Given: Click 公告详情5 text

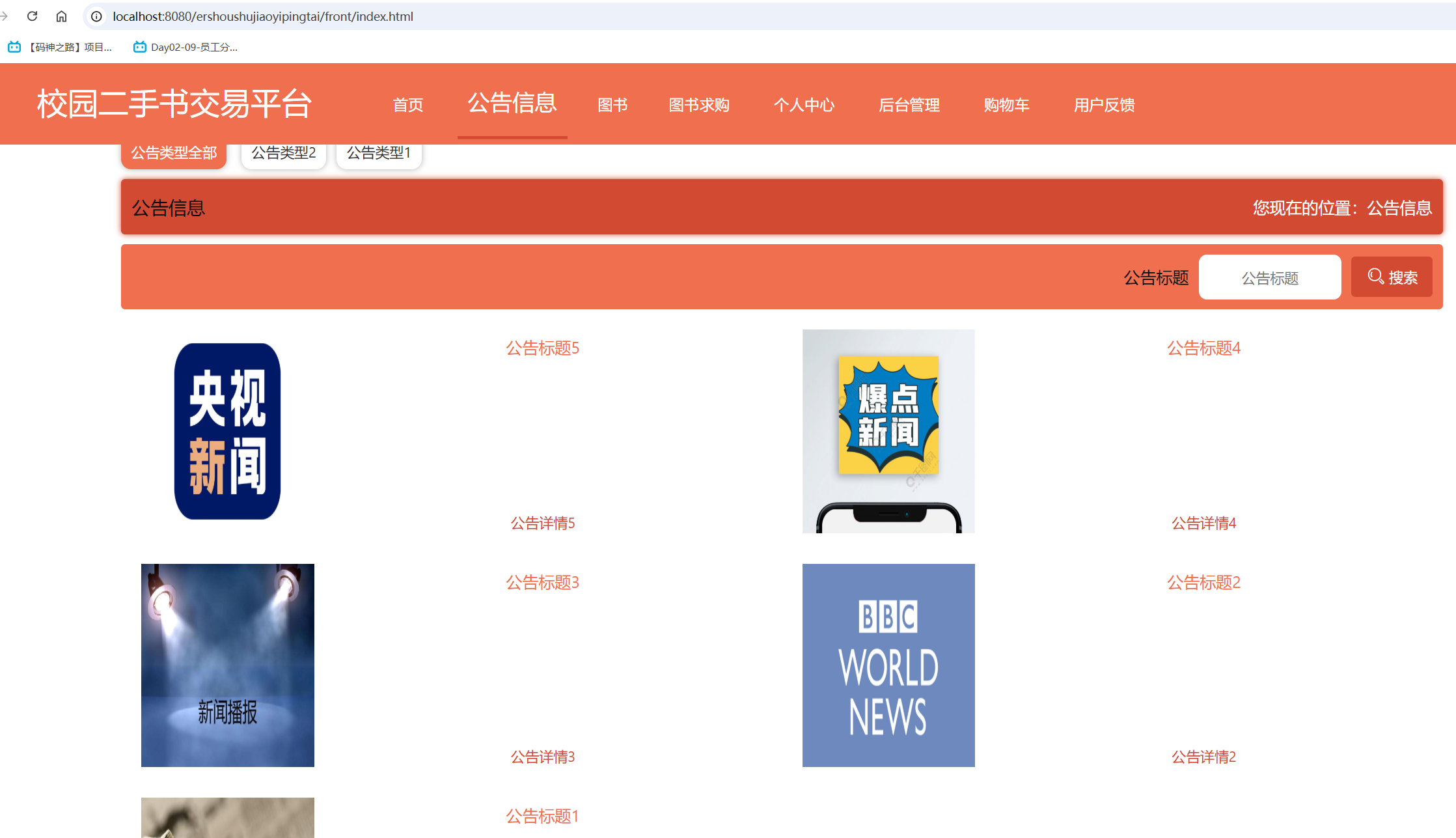Looking at the screenshot, I should coord(543,523).
